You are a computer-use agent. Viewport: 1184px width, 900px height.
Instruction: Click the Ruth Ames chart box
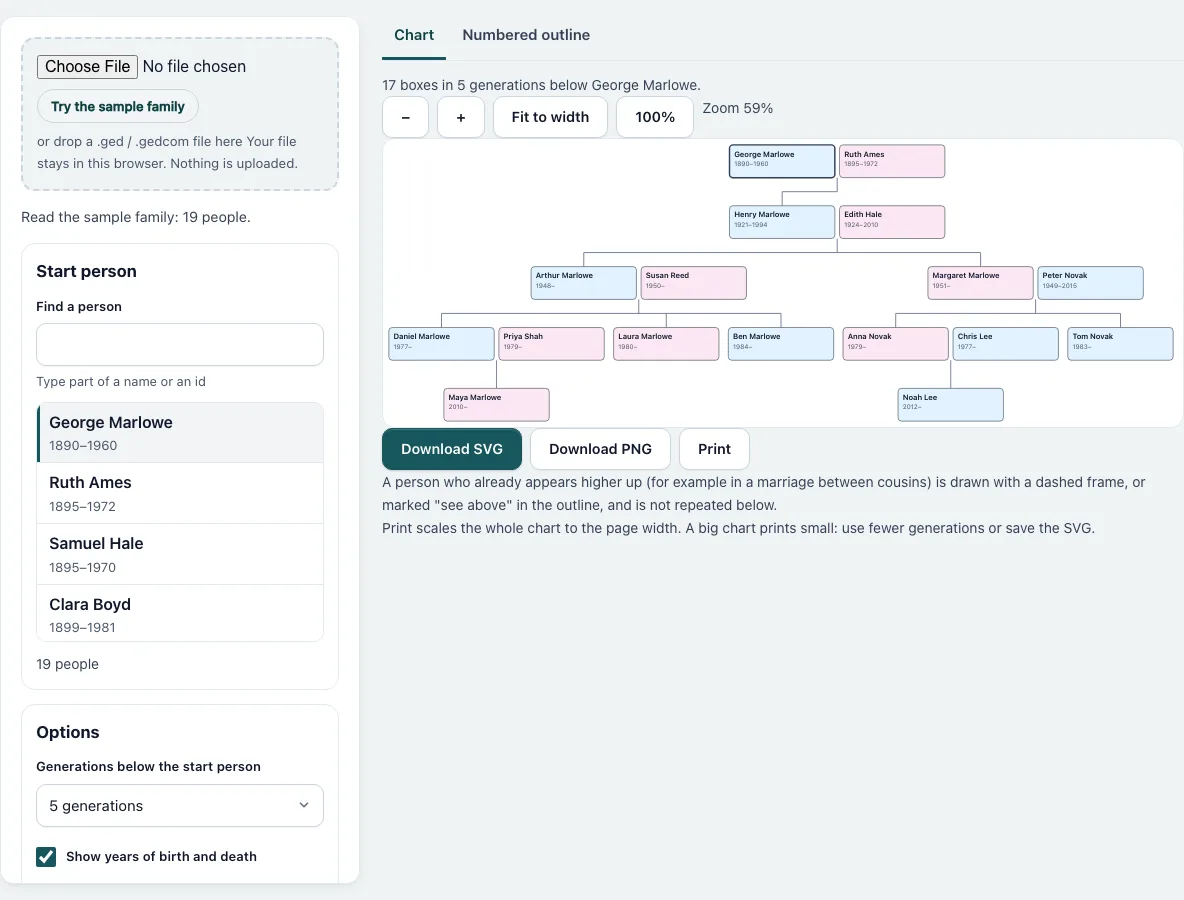[892, 161]
